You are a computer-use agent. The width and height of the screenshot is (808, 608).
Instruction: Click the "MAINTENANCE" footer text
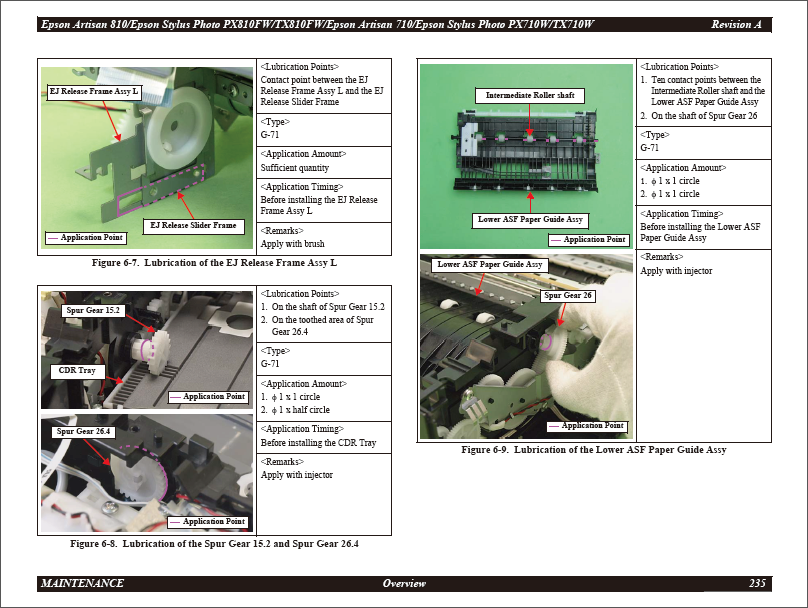point(83,583)
